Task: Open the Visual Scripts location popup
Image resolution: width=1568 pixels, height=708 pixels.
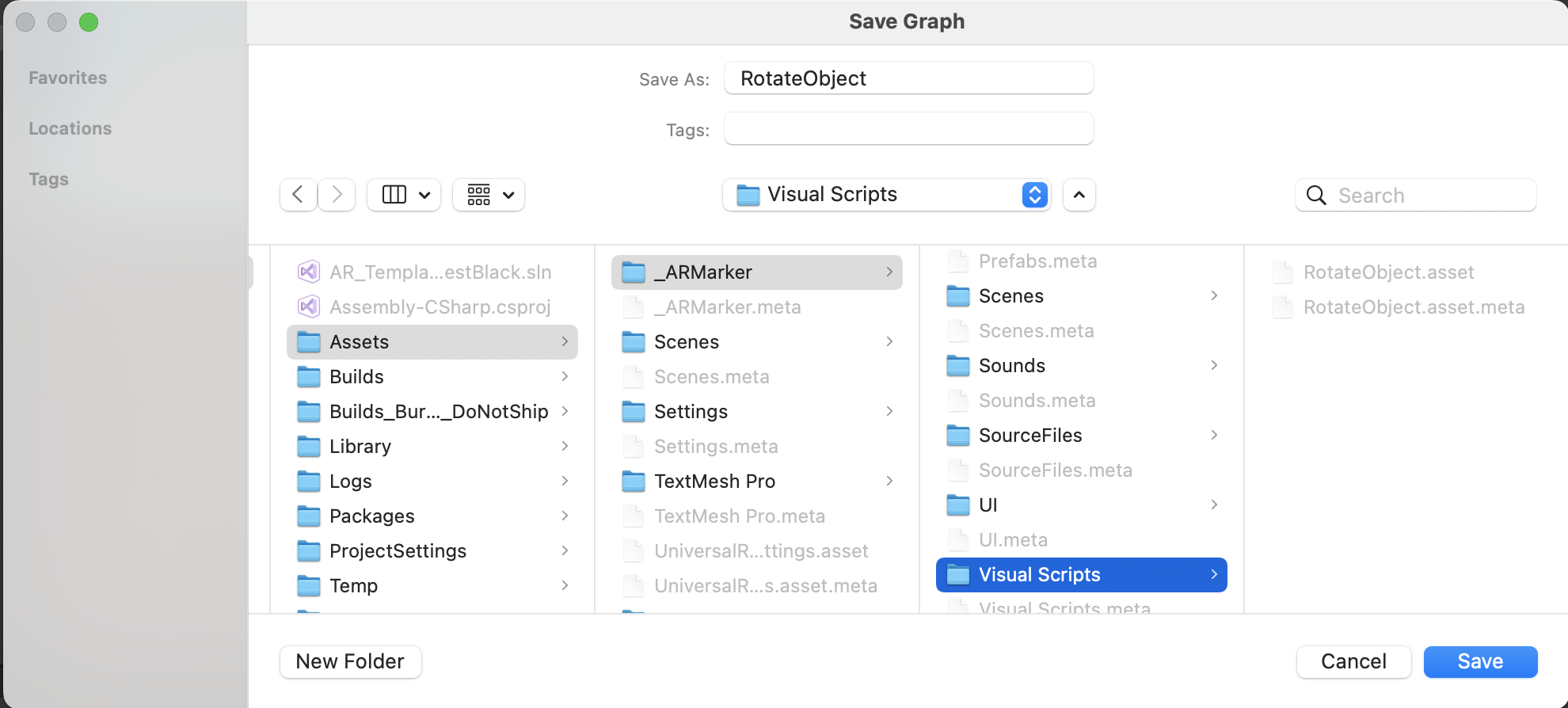Action: (886, 195)
